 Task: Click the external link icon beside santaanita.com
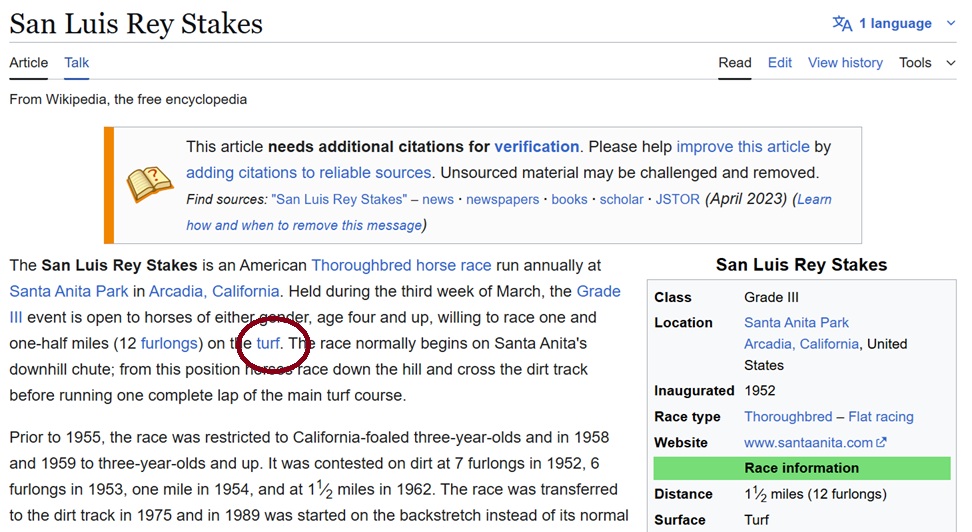[881, 442]
